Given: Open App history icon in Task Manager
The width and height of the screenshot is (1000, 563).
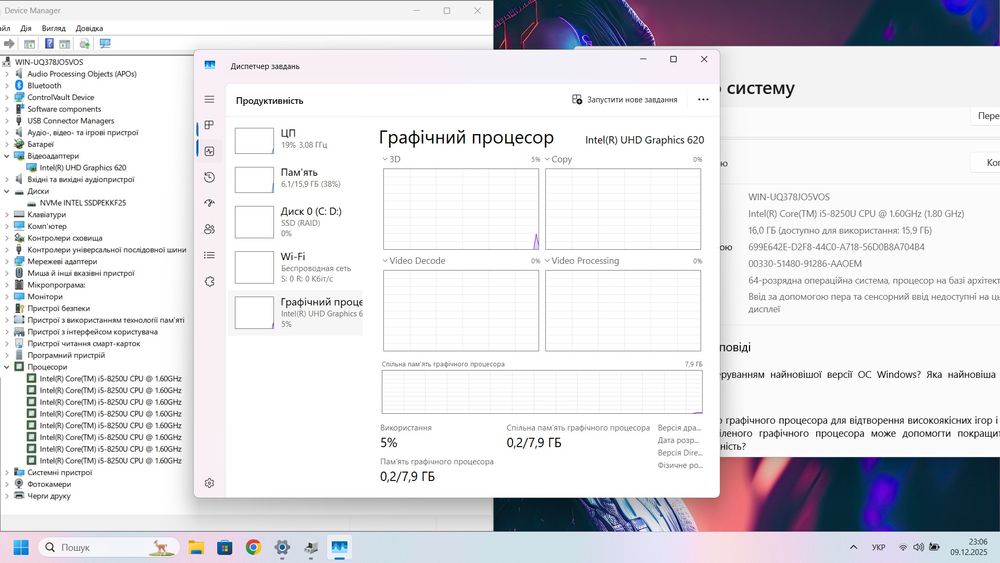Looking at the screenshot, I should 209,177.
